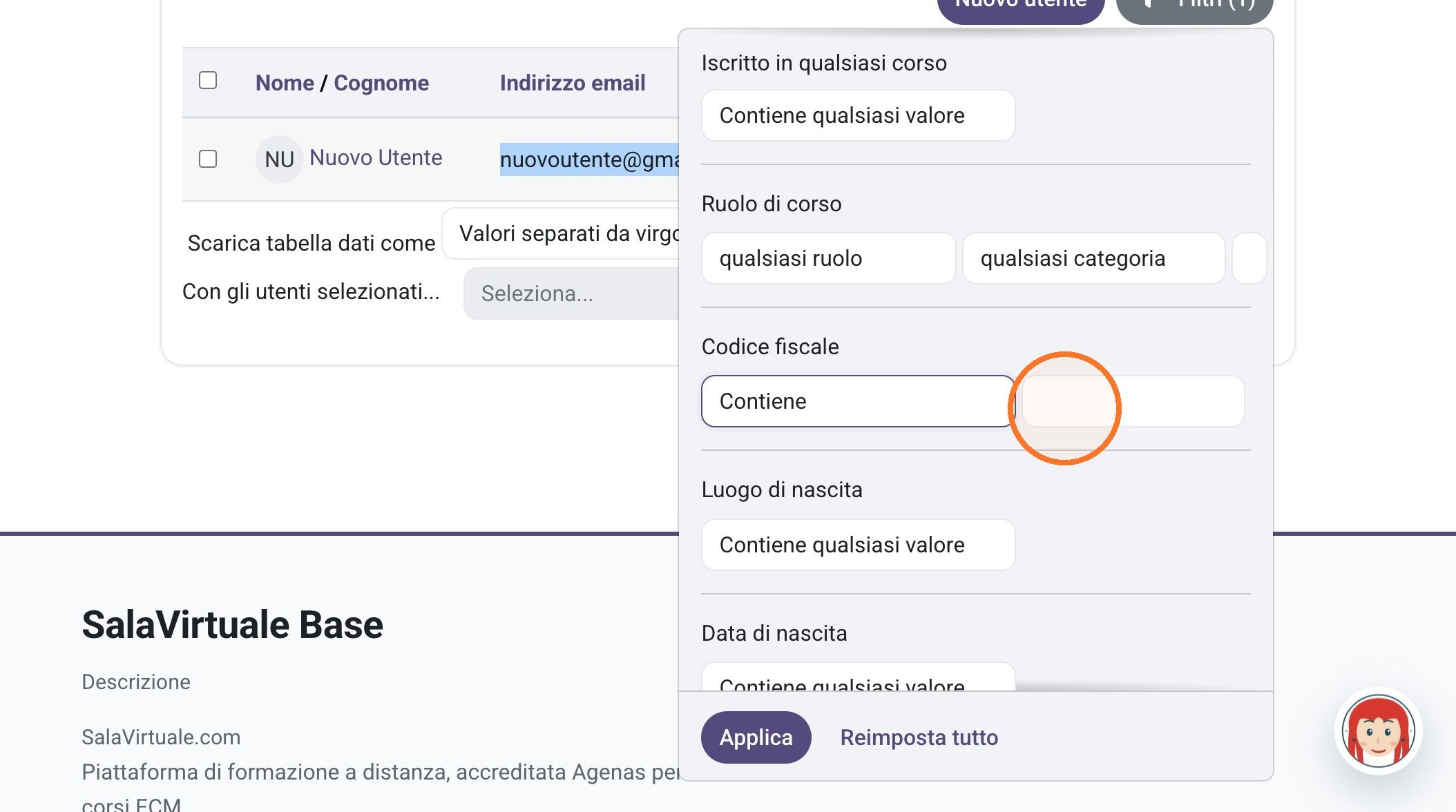Open the qualsiasi categoria dropdown
This screenshot has height=812, width=1456.
coord(1093,258)
